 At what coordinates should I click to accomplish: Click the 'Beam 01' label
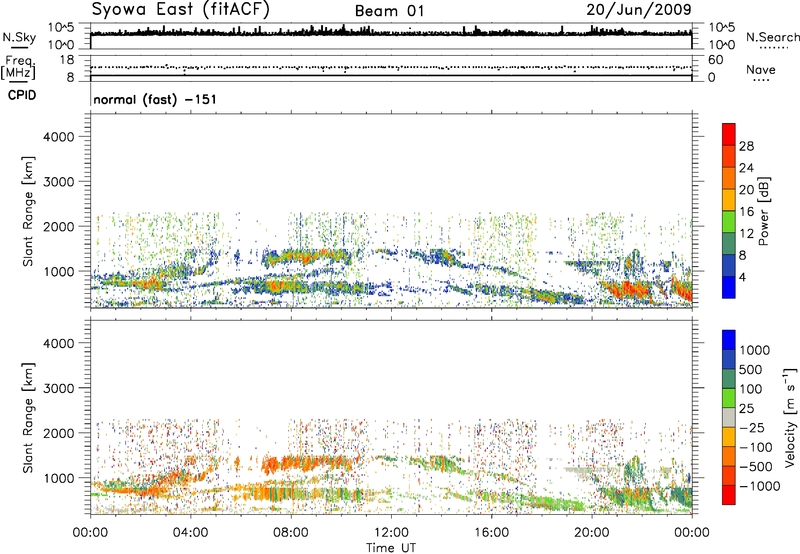[x=389, y=11]
